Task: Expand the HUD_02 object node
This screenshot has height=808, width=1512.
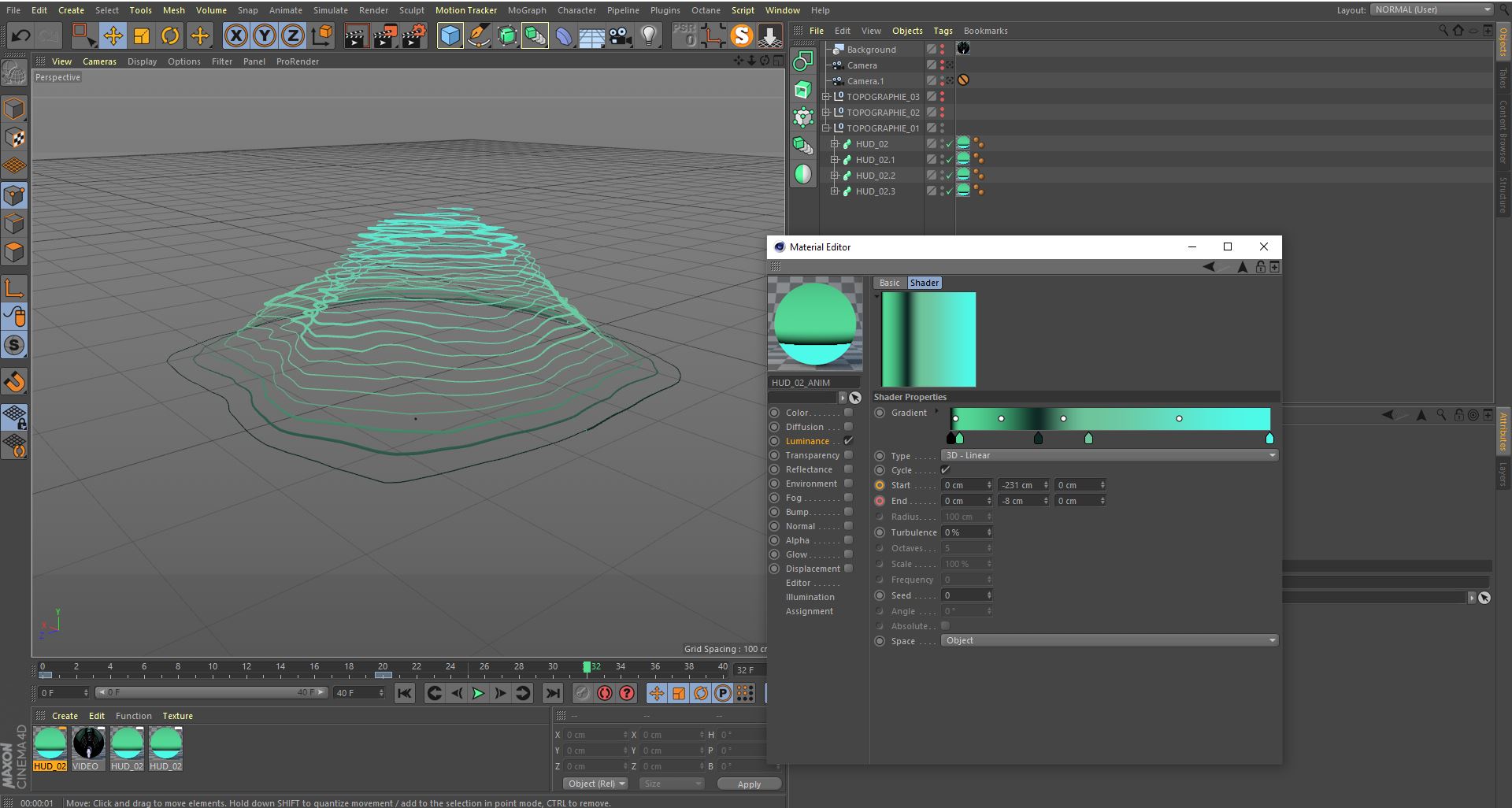Action: (835, 144)
